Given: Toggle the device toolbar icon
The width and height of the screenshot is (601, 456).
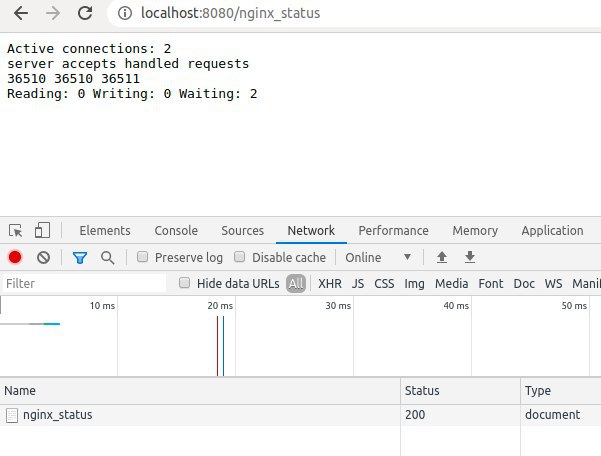Looking at the screenshot, I should coord(42,230).
